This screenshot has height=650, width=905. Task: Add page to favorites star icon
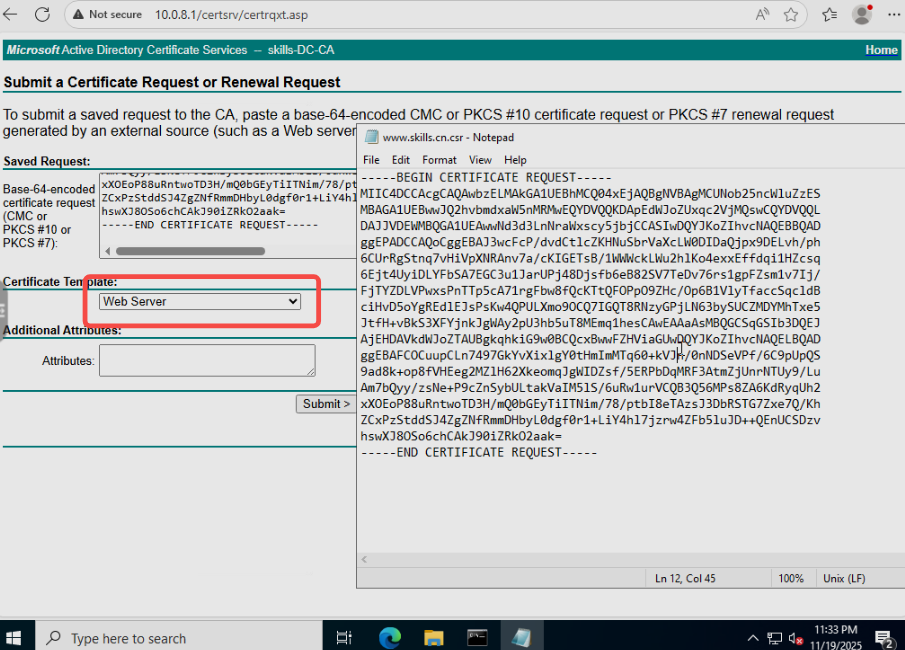pyautogui.click(x=791, y=14)
